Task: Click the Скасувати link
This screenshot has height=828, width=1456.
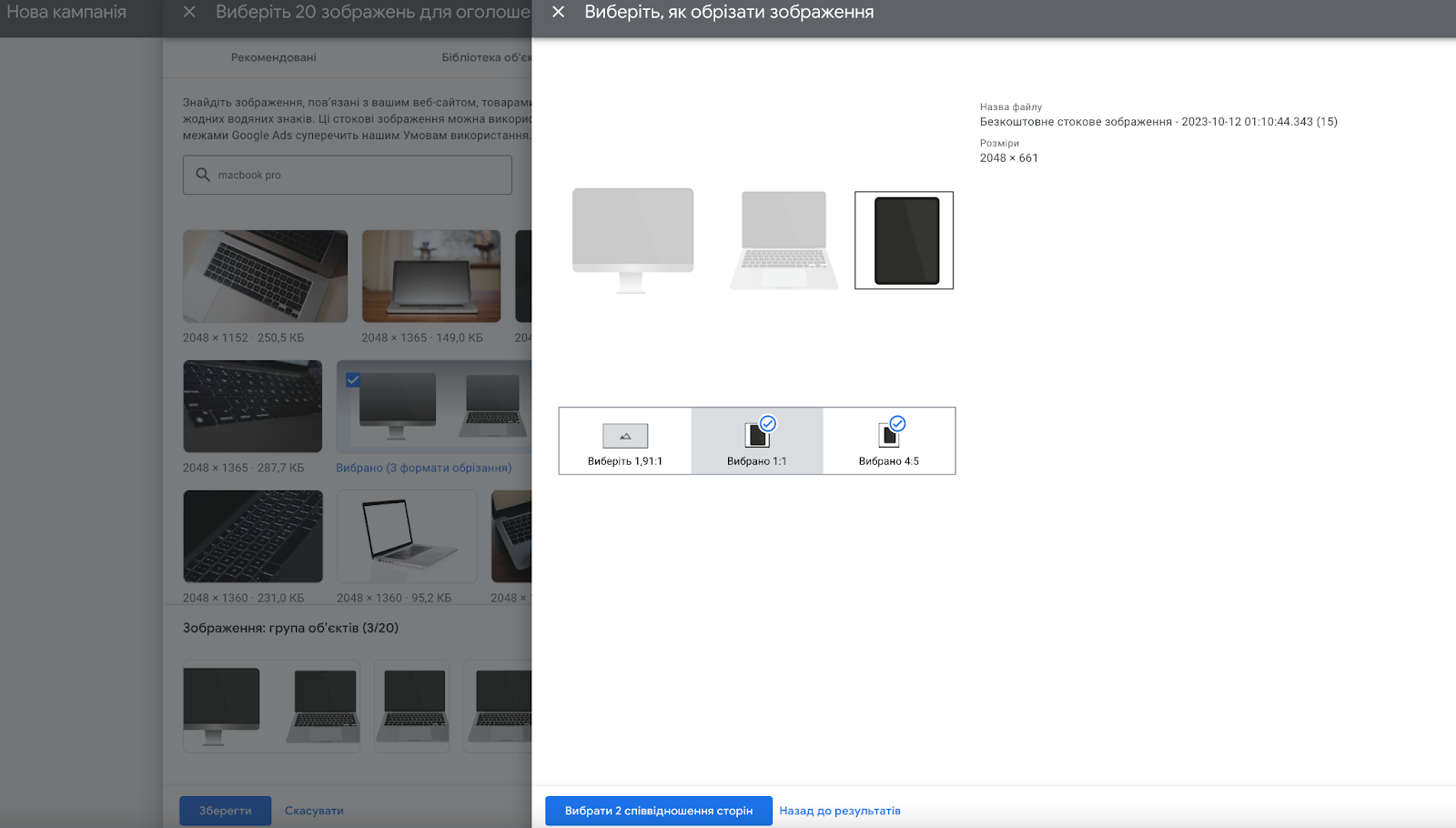Action: point(314,811)
